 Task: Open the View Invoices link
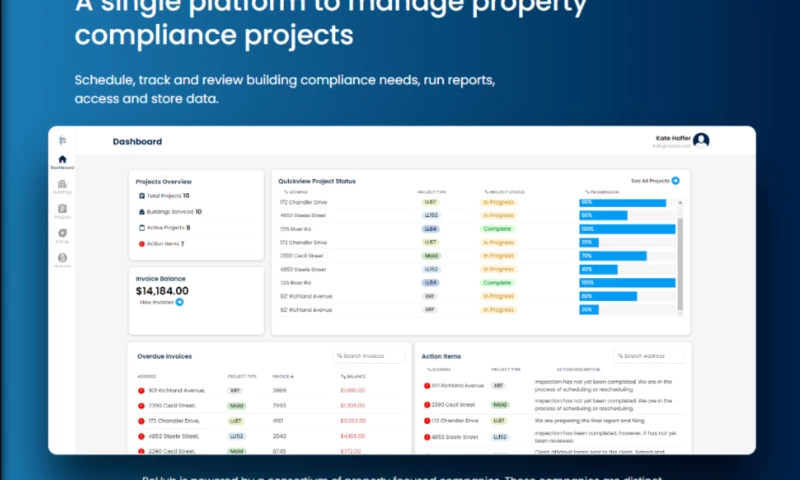156,302
